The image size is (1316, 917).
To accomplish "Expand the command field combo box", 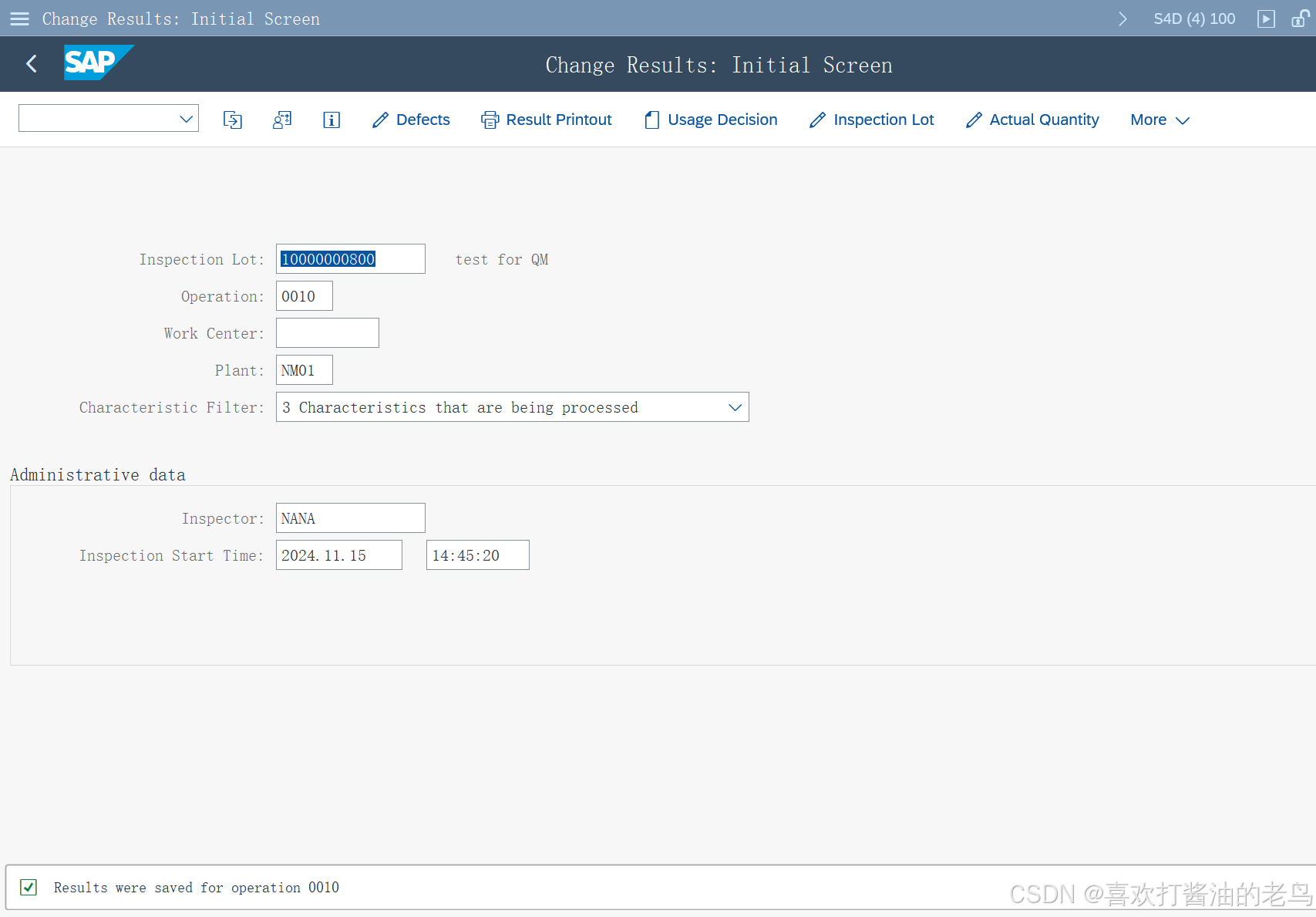I will point(185,118).
